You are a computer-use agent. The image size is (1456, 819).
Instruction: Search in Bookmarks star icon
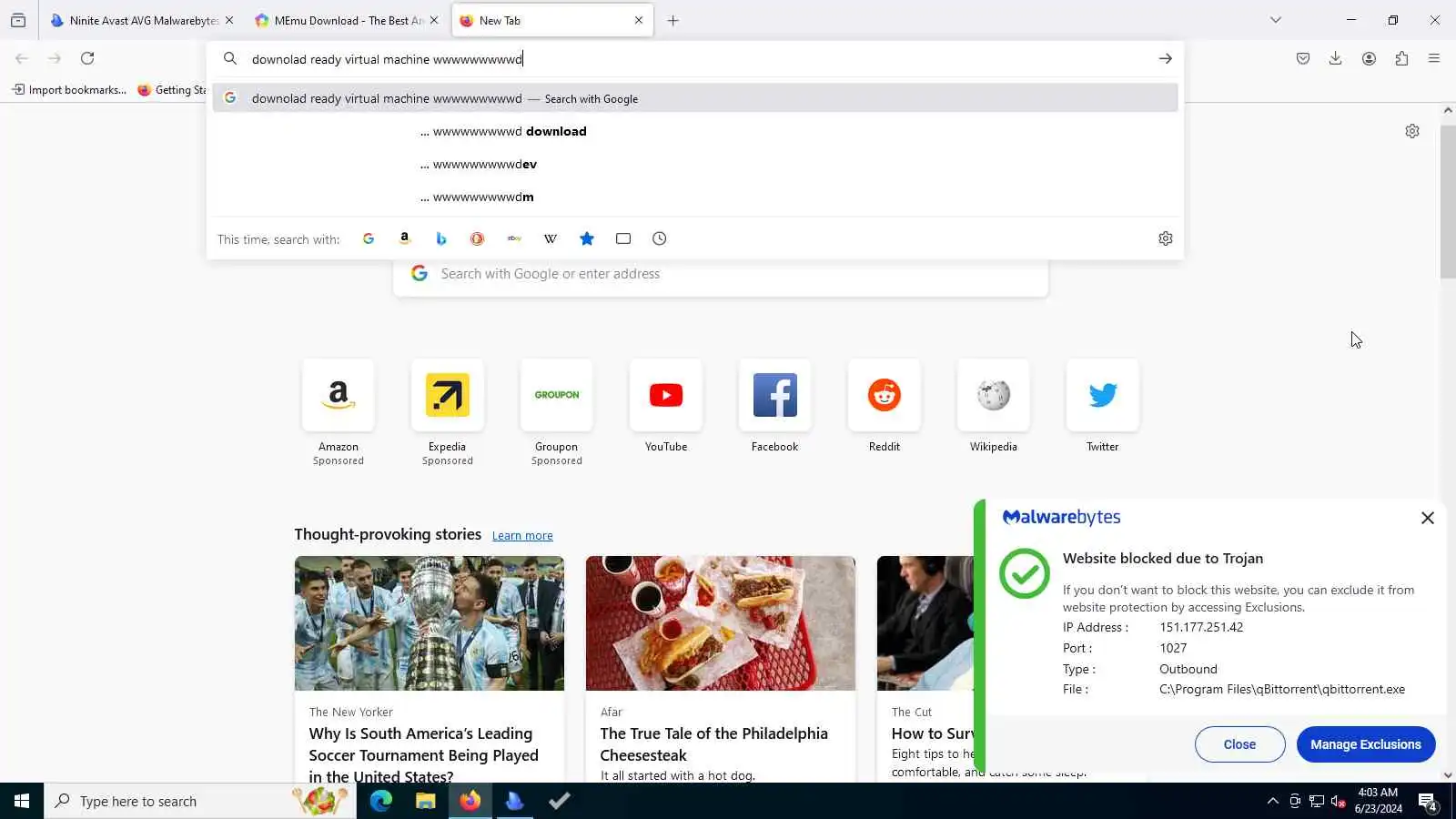click(x=587, y=238)
